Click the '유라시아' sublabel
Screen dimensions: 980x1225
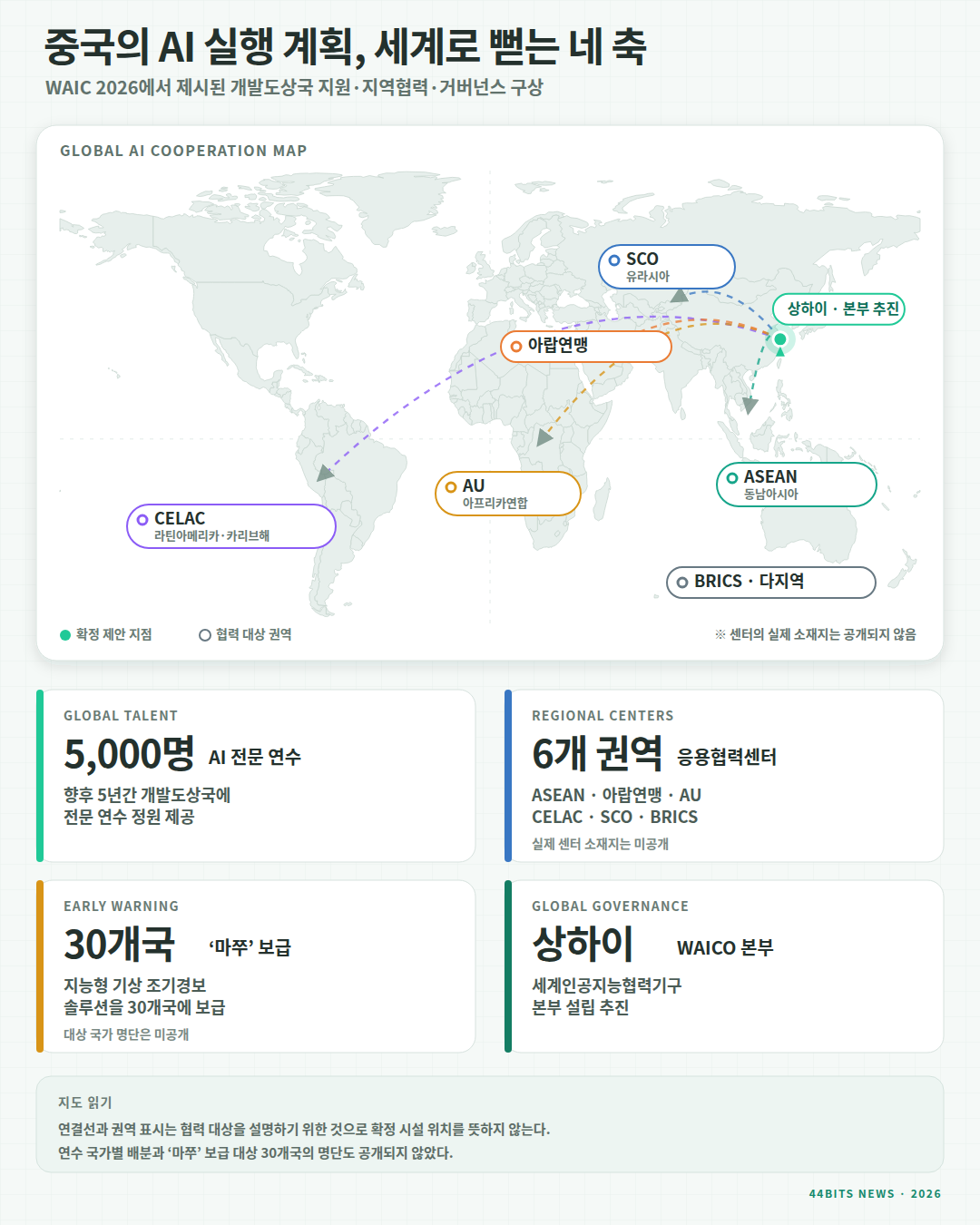coord(648,277)
